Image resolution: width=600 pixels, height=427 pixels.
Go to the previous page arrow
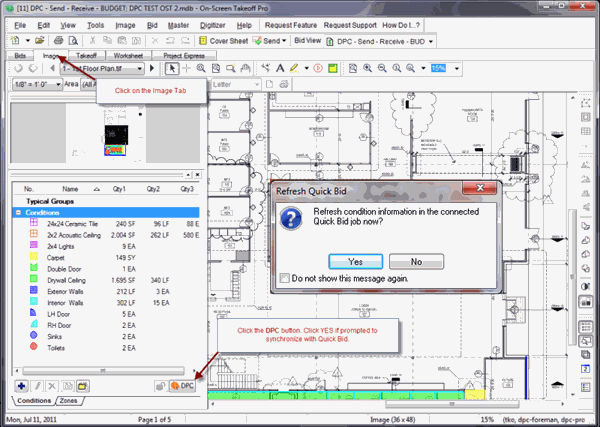tap(52, 68)
